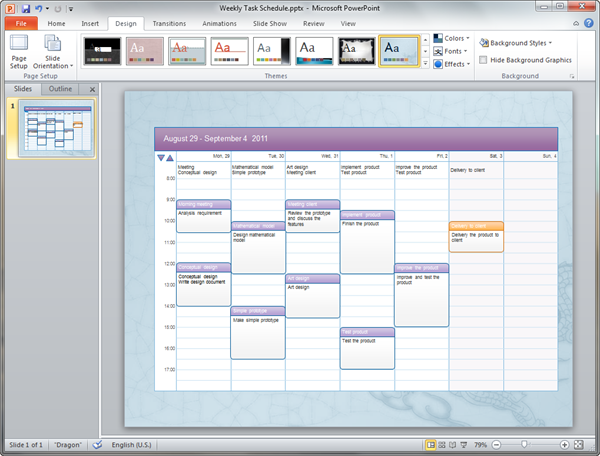Select the Conceptual design task header

(204, 267)
